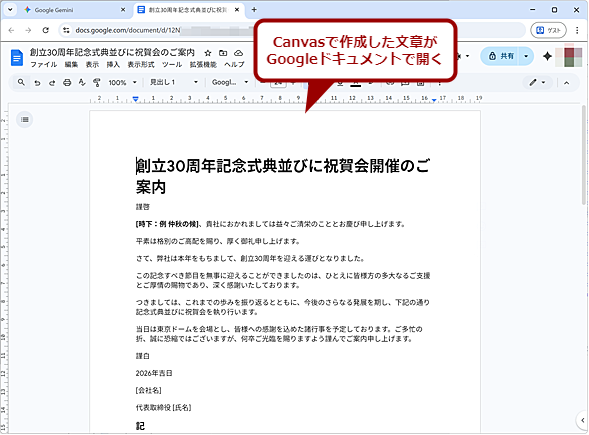Open the Google Docs home icon
Screen dimensions: 589x435
(17, 58)
